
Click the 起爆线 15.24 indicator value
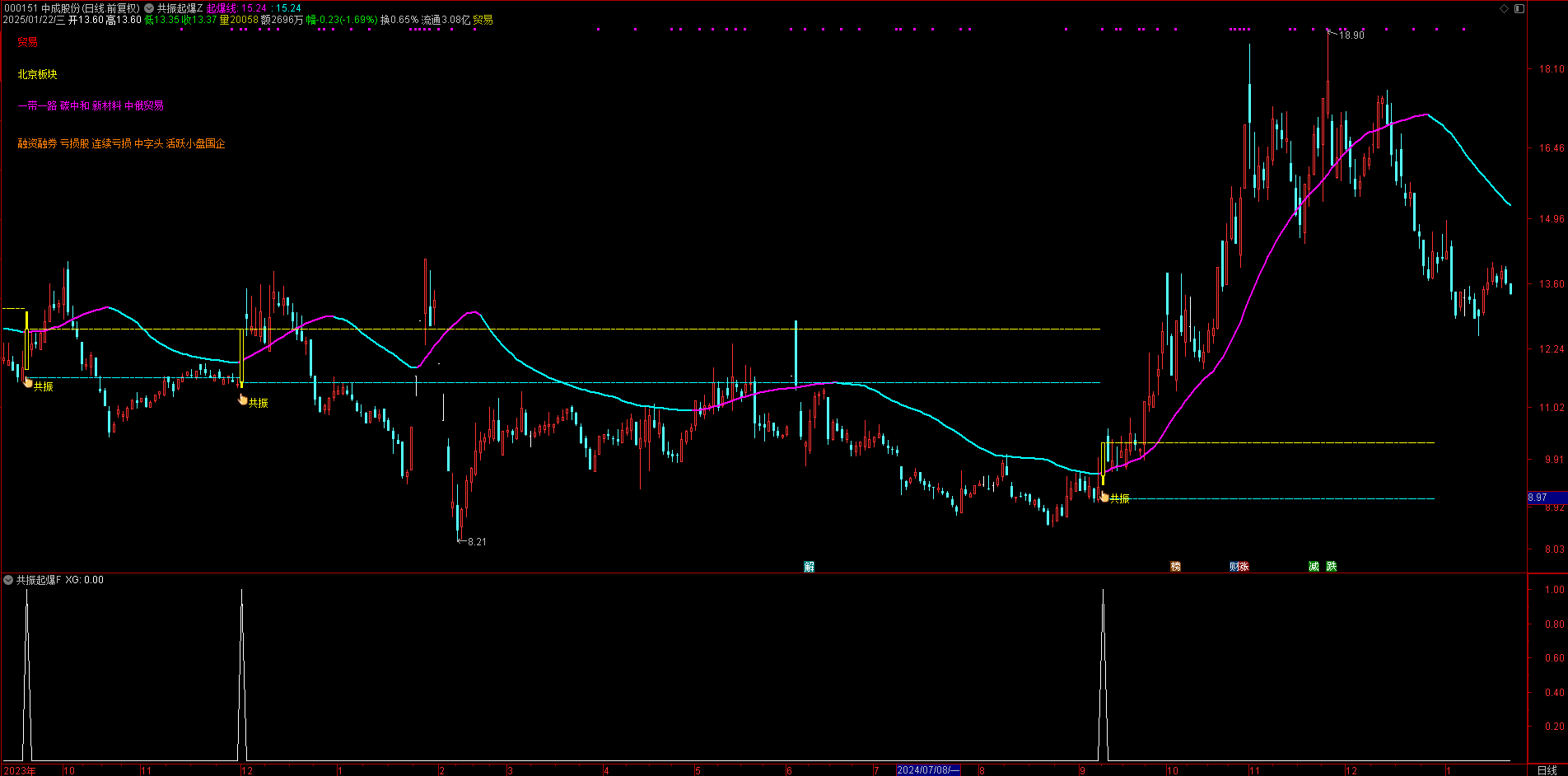tap(236, 8)
